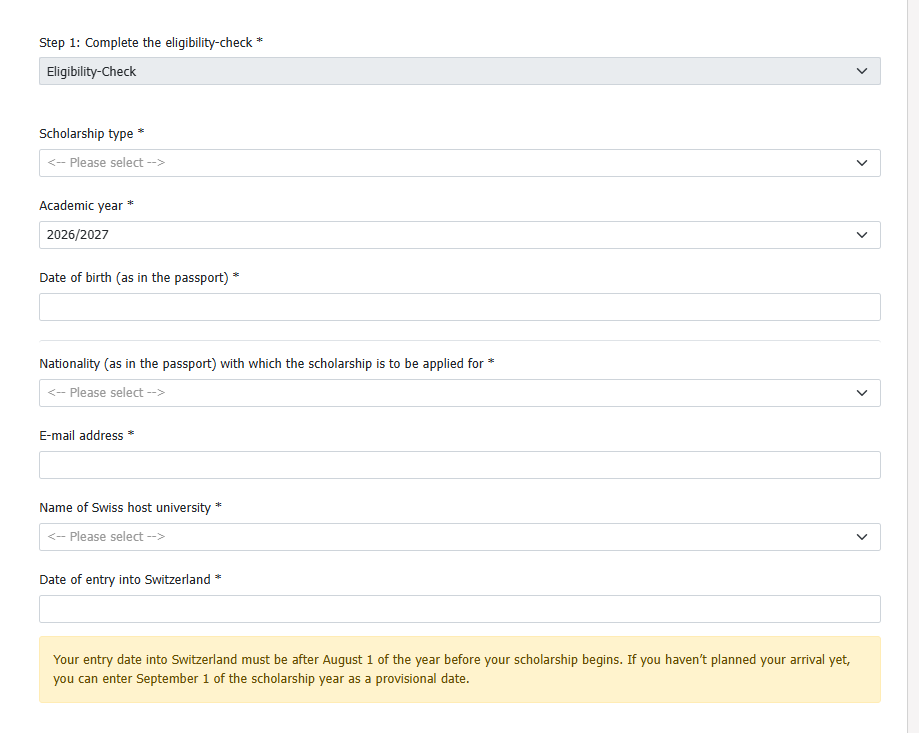Open the Scholarship type dropdown
Viewport: 919px width, 733px height.
click(x=460, y=163)
